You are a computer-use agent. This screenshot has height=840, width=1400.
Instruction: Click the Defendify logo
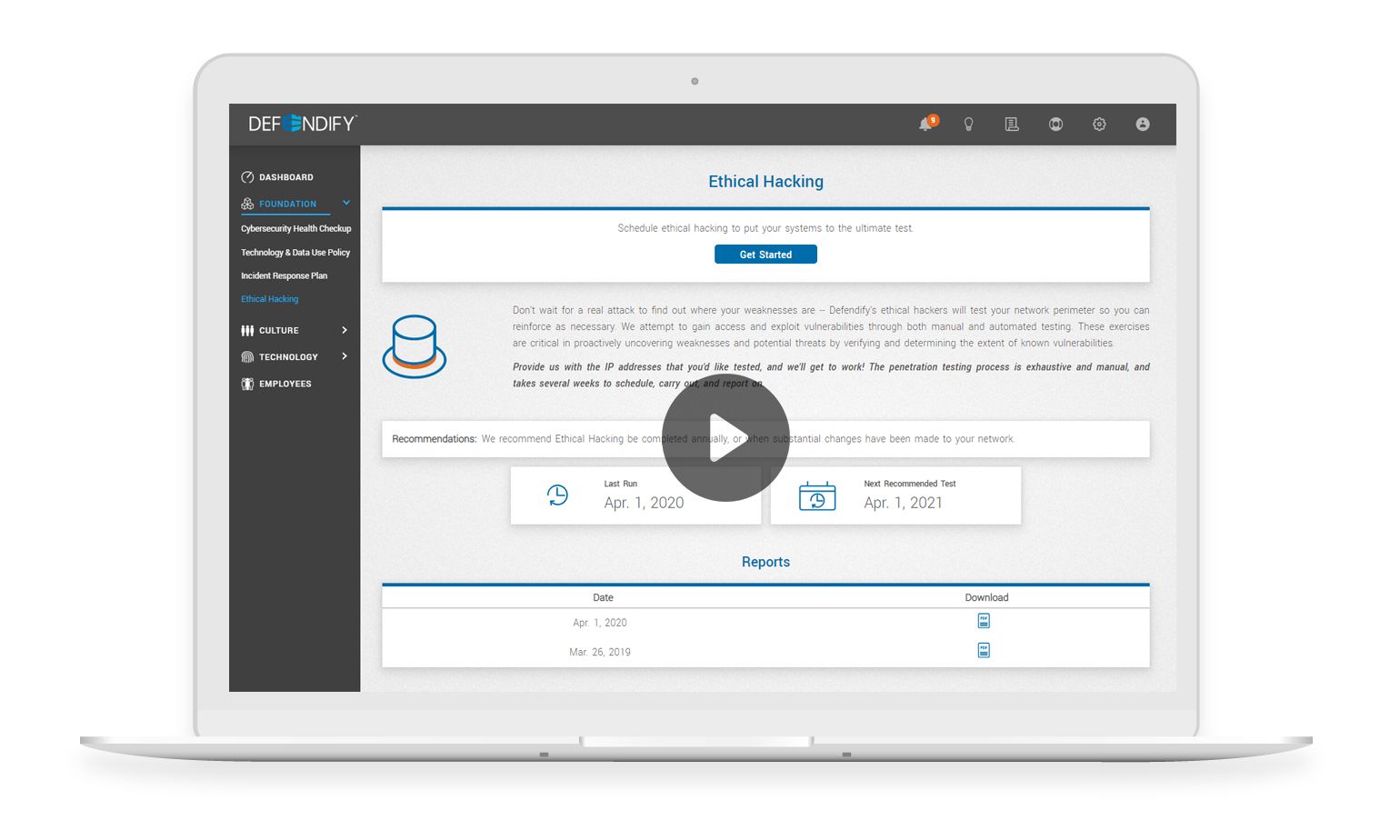point(303,124)
